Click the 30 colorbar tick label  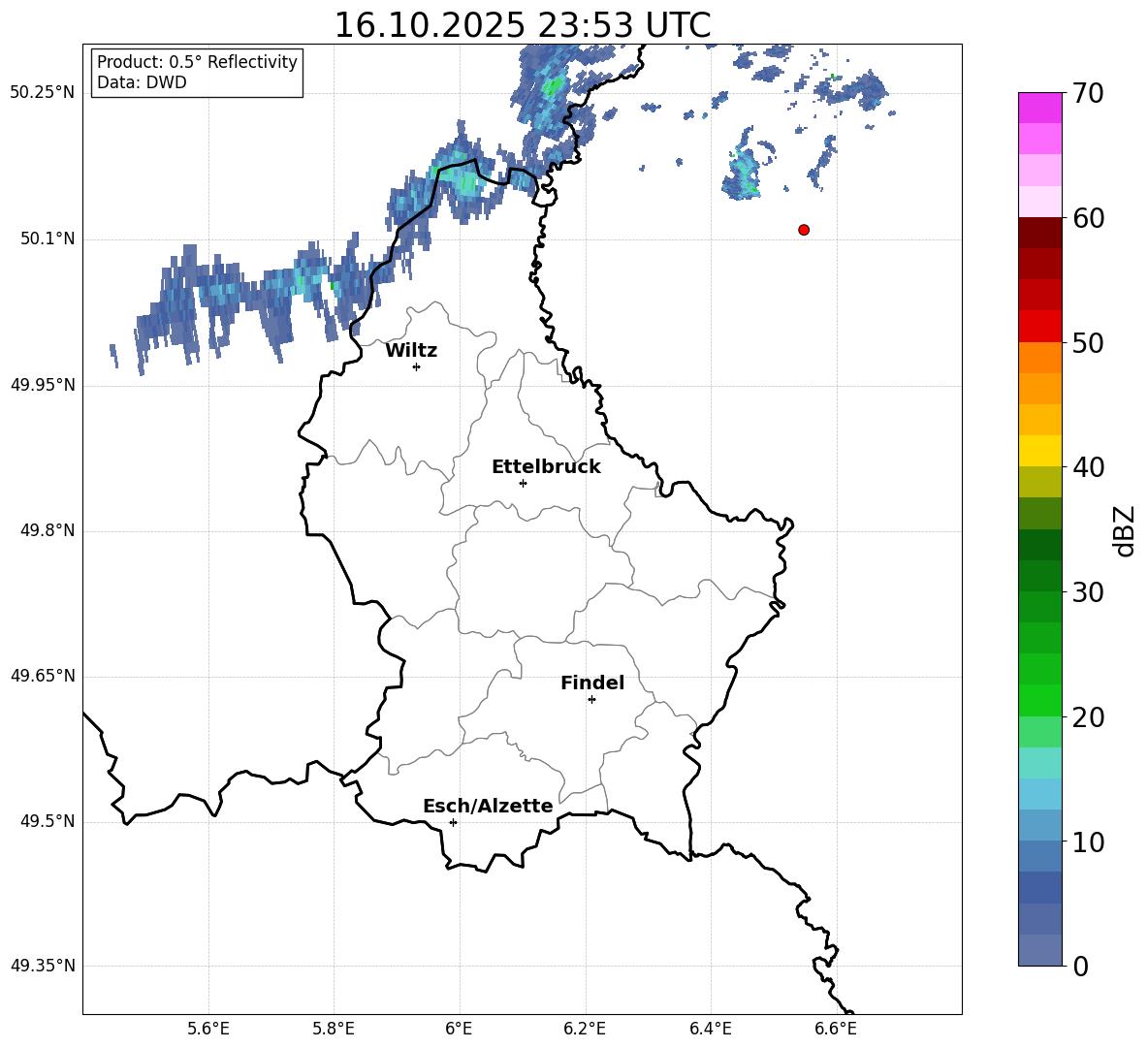coord(1087,592)
